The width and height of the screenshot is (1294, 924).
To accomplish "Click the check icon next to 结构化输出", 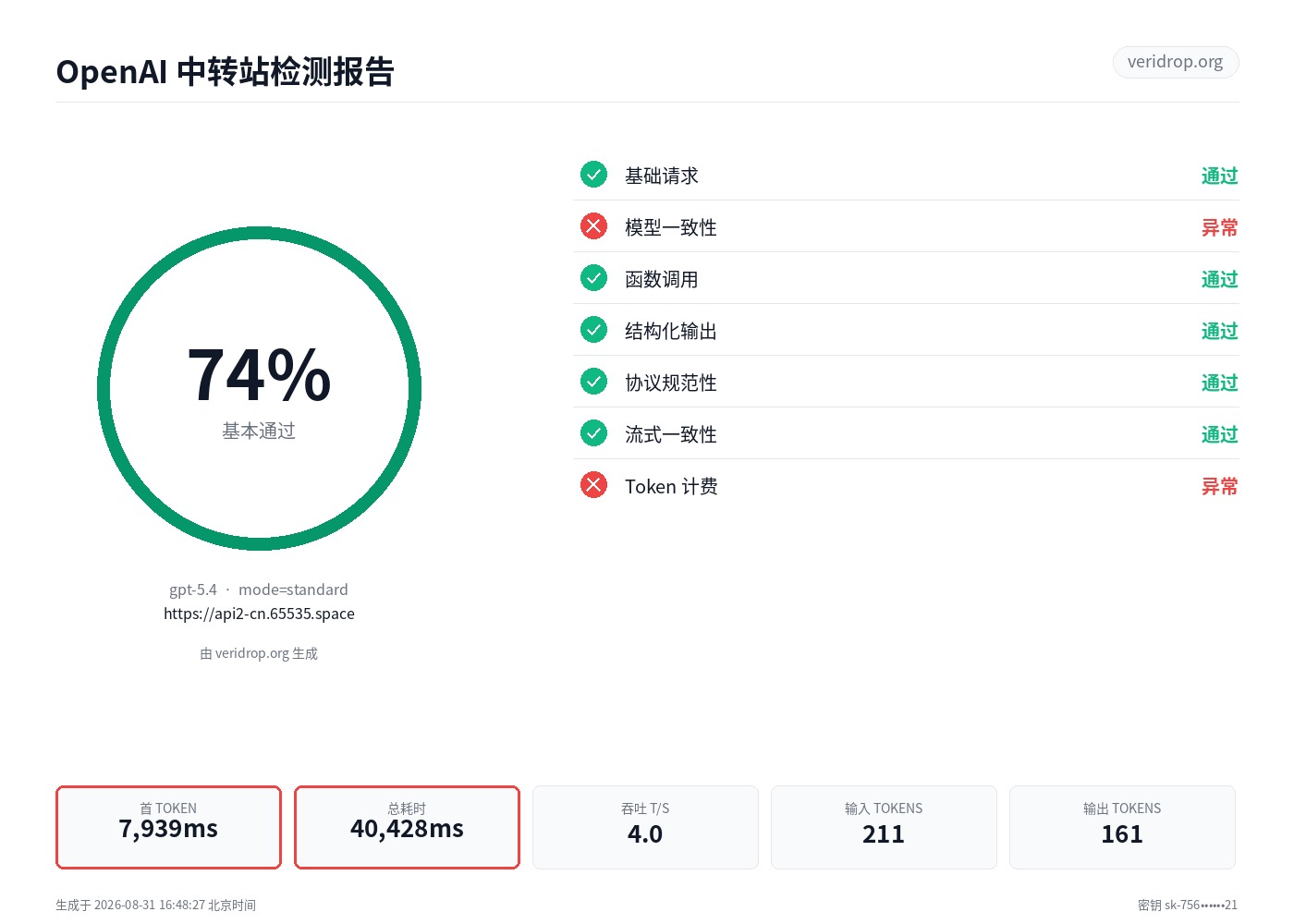I will click(593, 330).
